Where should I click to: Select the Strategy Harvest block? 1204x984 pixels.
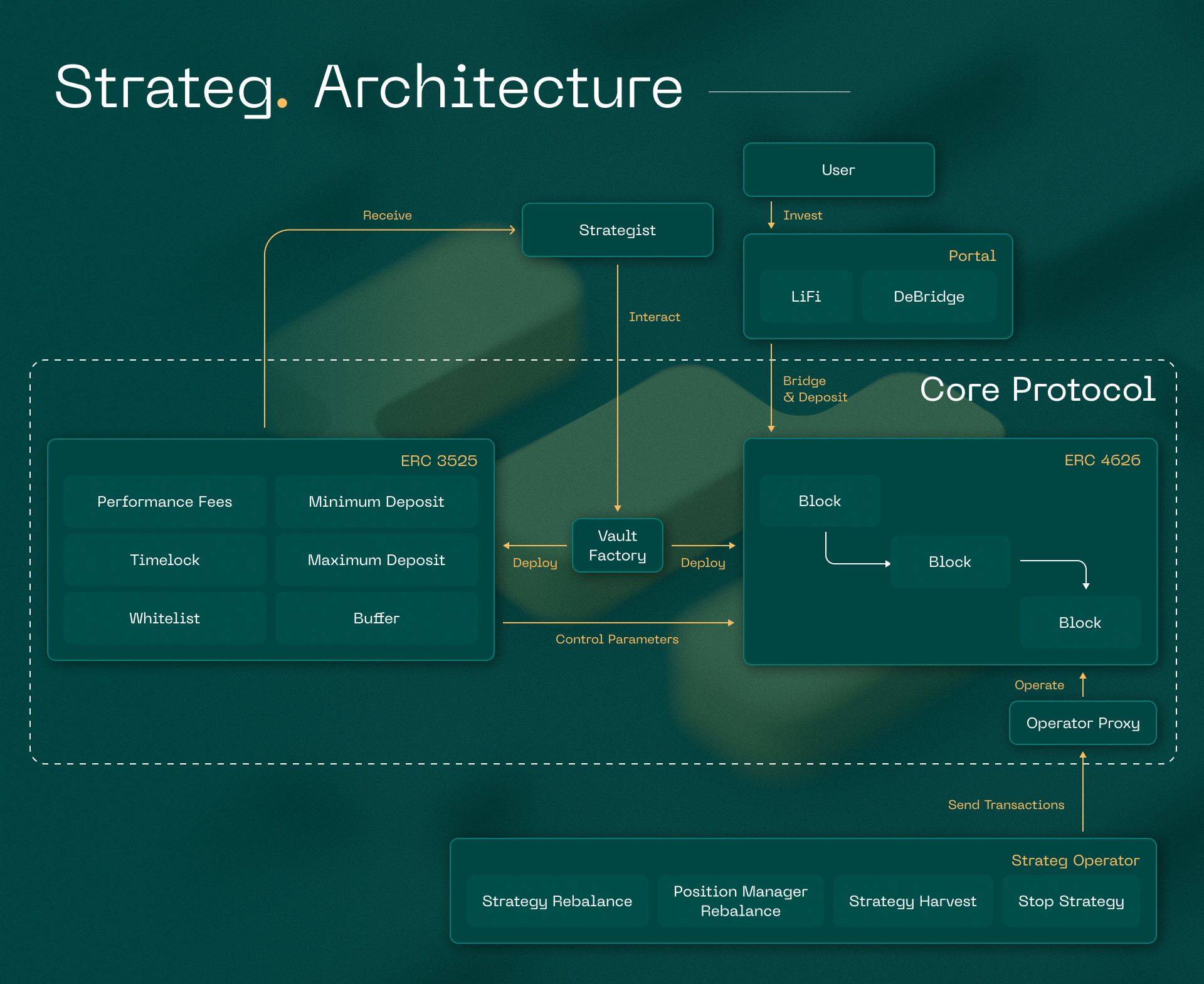click(912, 901)
